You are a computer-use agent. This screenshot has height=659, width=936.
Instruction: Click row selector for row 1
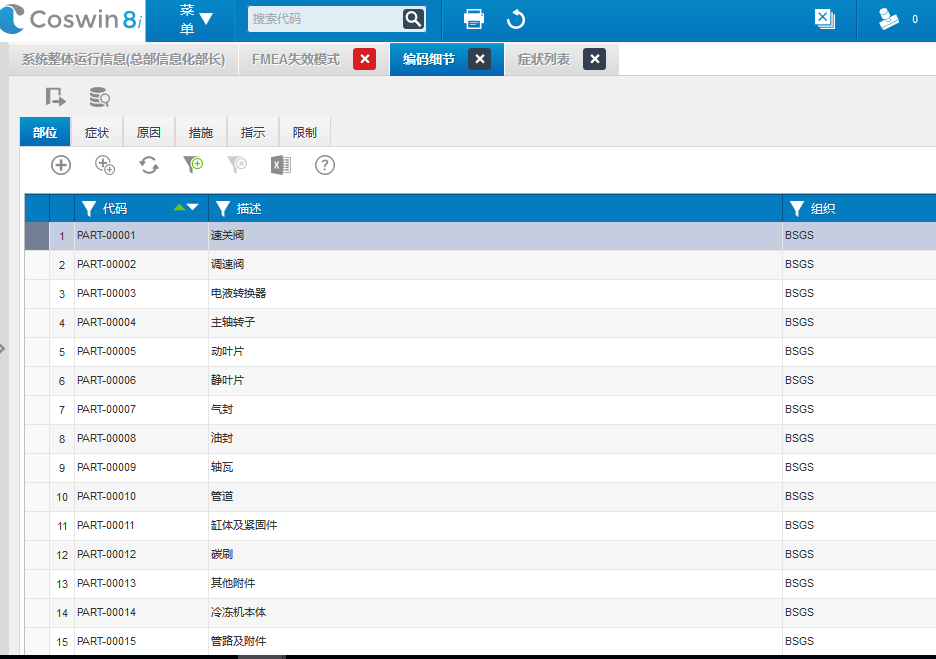pyautogui.click(x=36, y=236)
